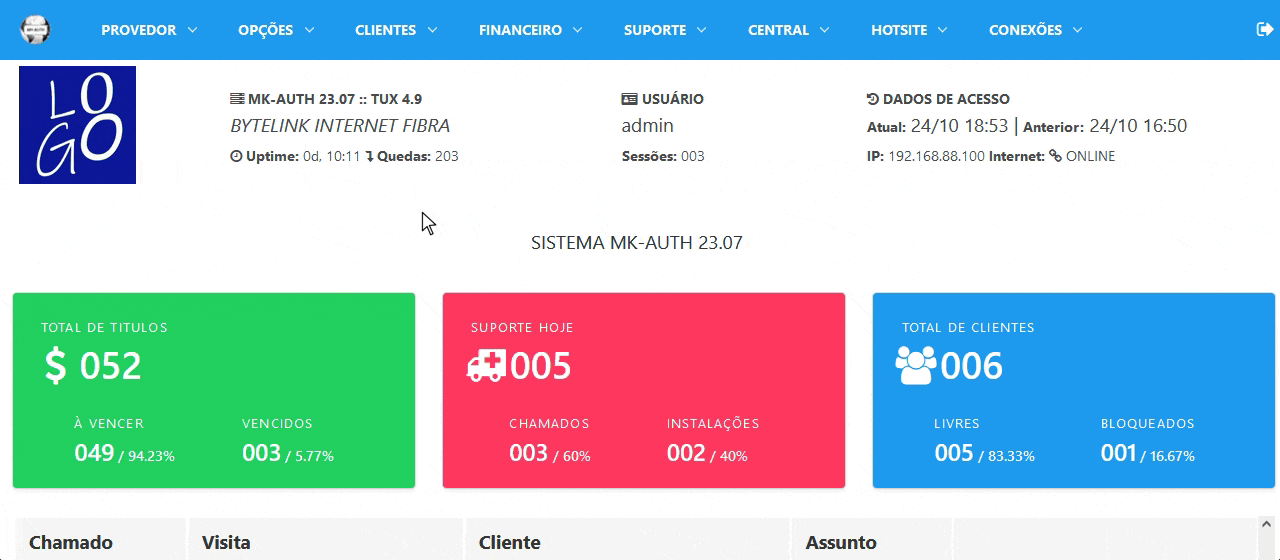Viewport: 1280px width, 560px height.
Task: Open the Hotsite dropdown in navbar
Action: (x=909, y=30)
